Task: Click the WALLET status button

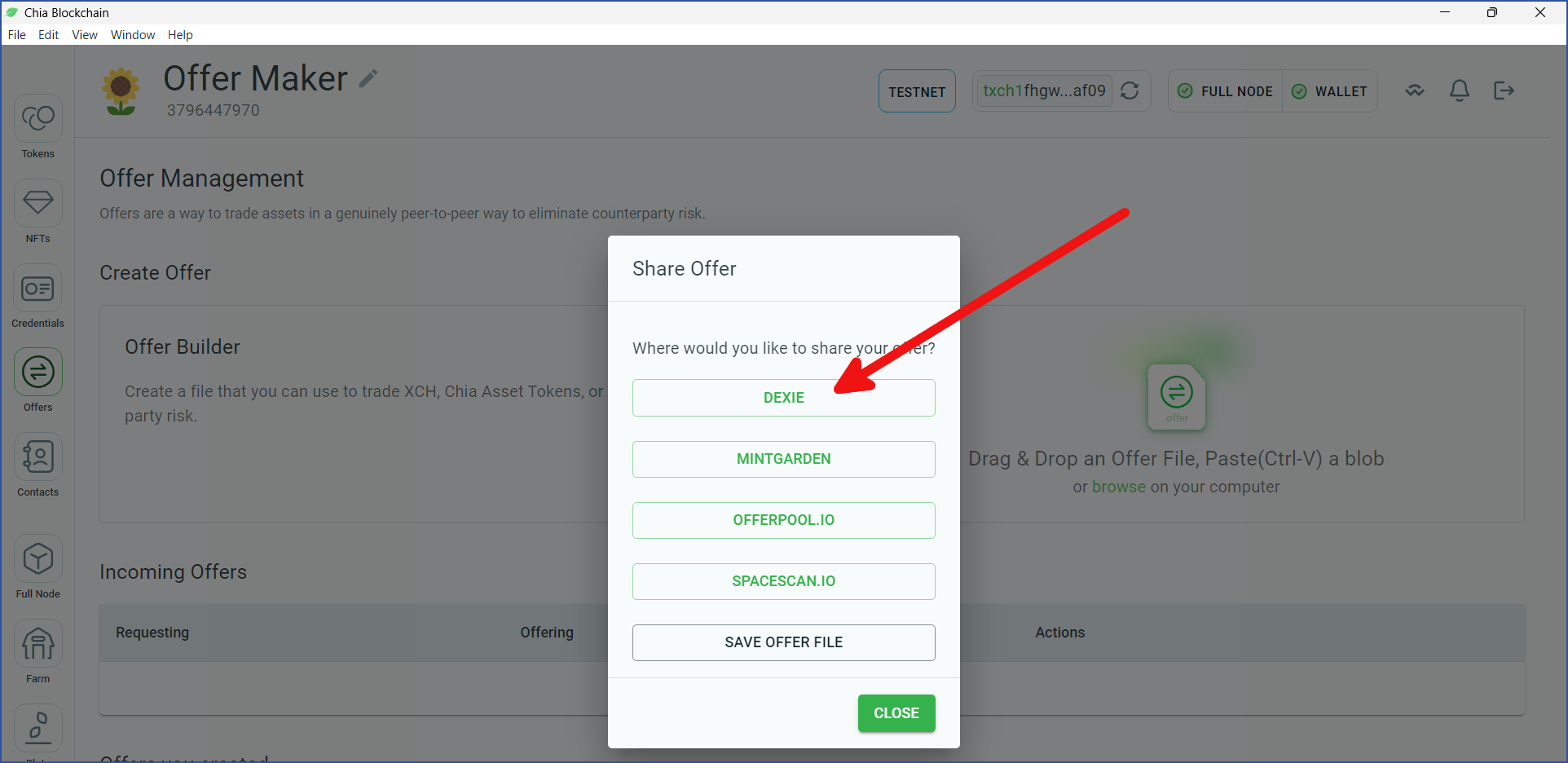Action: coord(1330,91)
